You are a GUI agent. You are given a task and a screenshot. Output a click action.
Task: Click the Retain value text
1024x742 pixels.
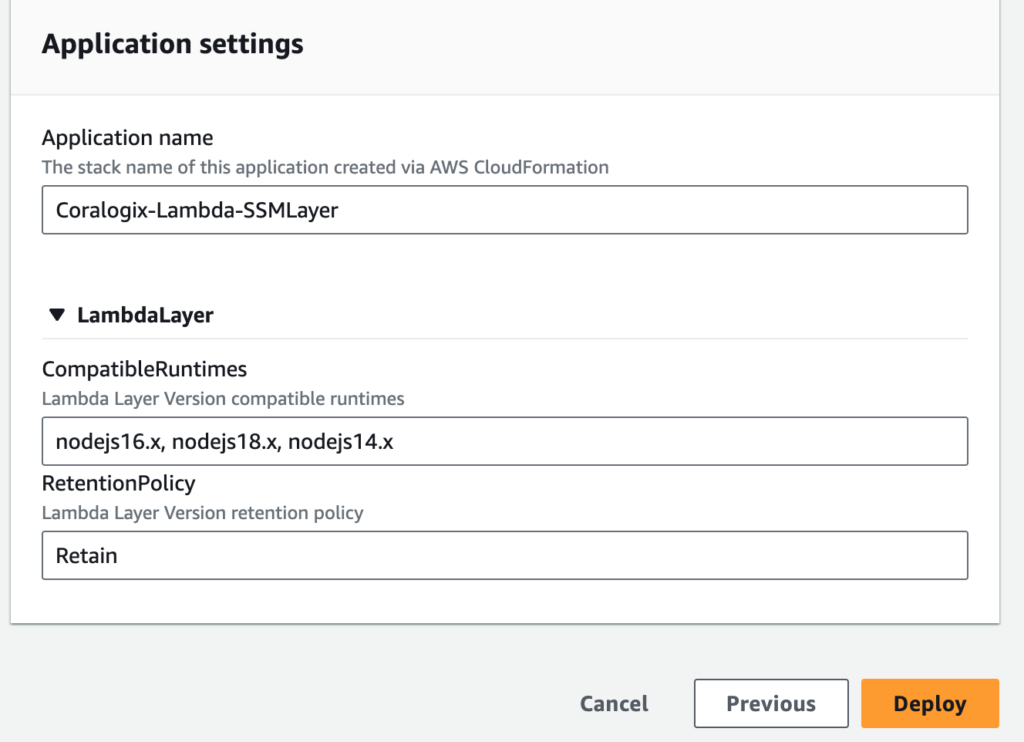click(87, 556)
